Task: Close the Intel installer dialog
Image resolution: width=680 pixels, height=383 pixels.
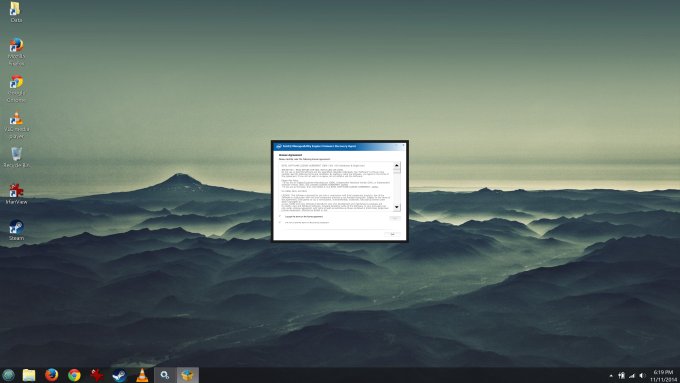Action: coord(403,146)
